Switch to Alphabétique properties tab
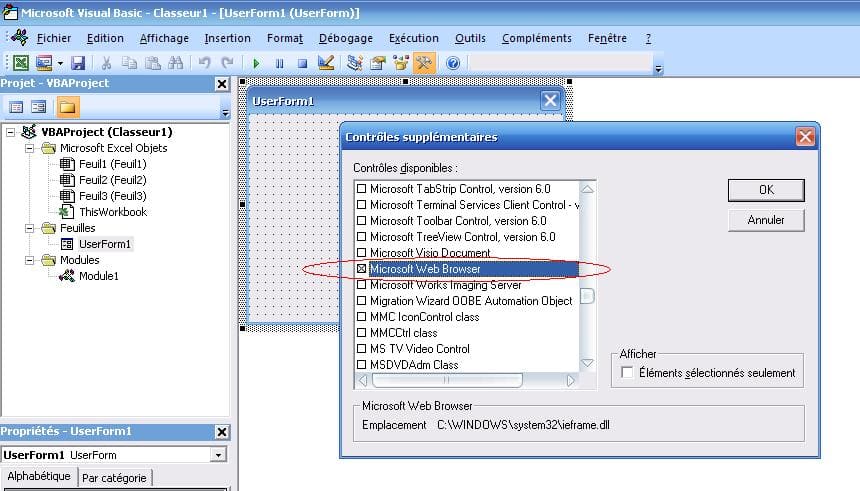 pyautogui.click(x=39, y=476)
